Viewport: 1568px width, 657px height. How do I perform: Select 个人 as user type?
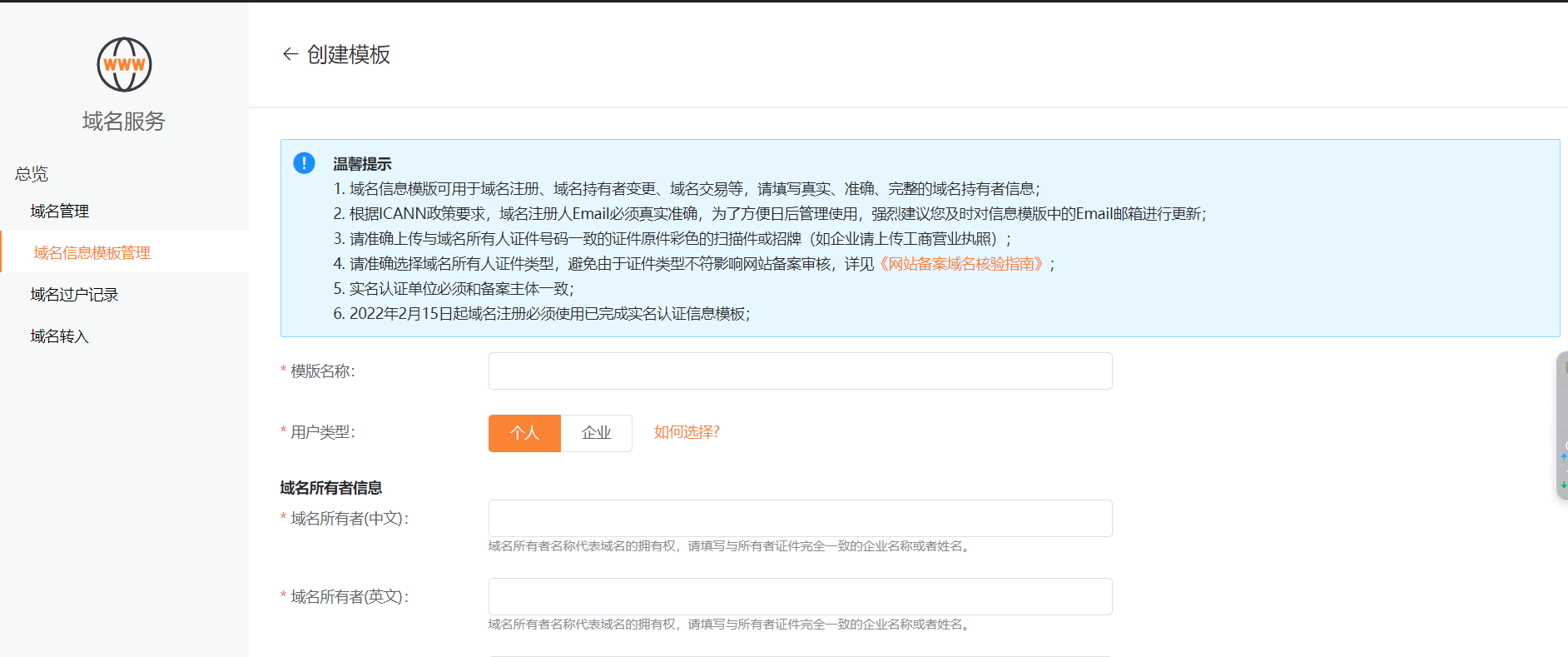coord(524,433)
